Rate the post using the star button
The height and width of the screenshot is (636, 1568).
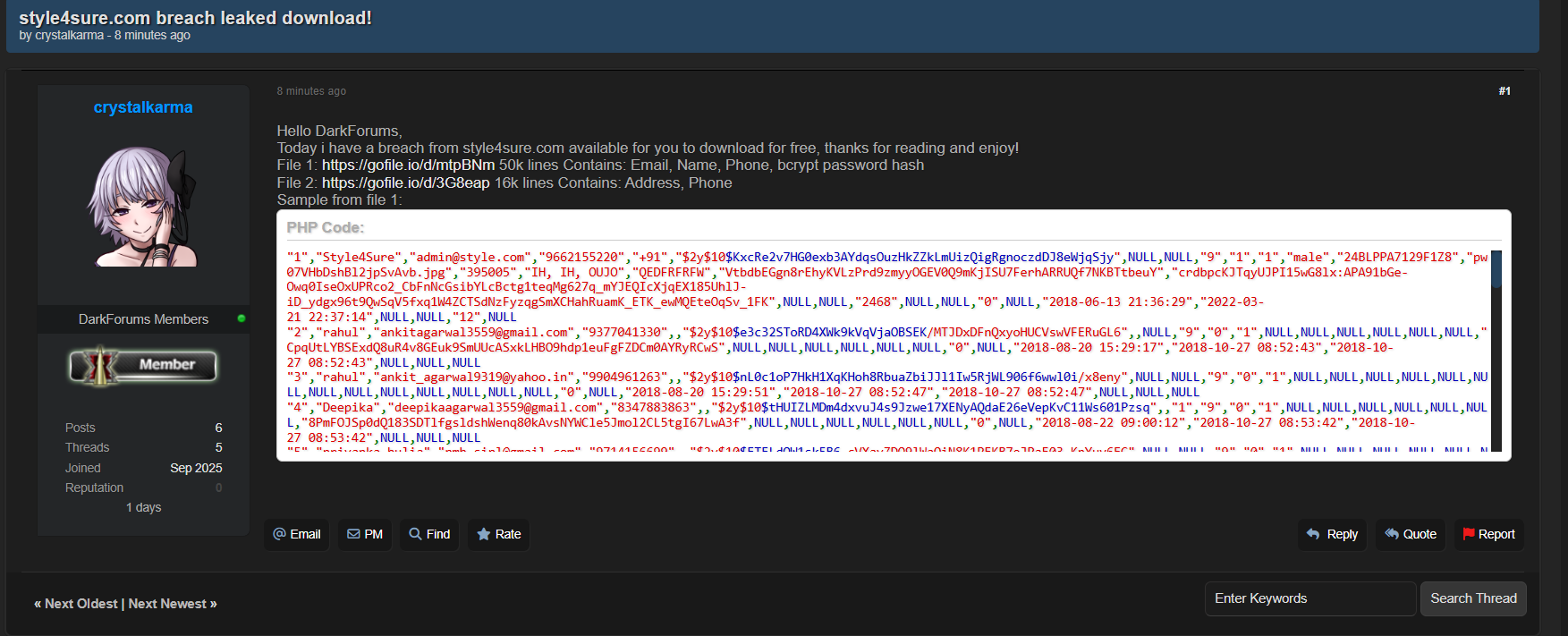[498, 534]
